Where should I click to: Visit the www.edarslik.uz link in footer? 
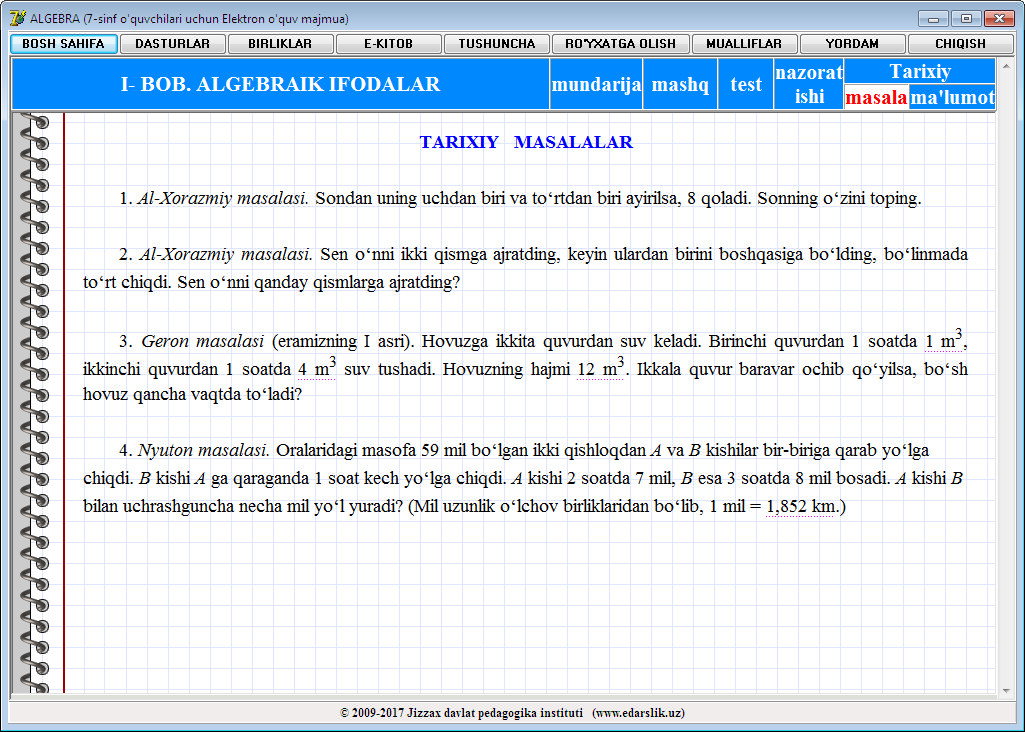[x=641, y=713]
